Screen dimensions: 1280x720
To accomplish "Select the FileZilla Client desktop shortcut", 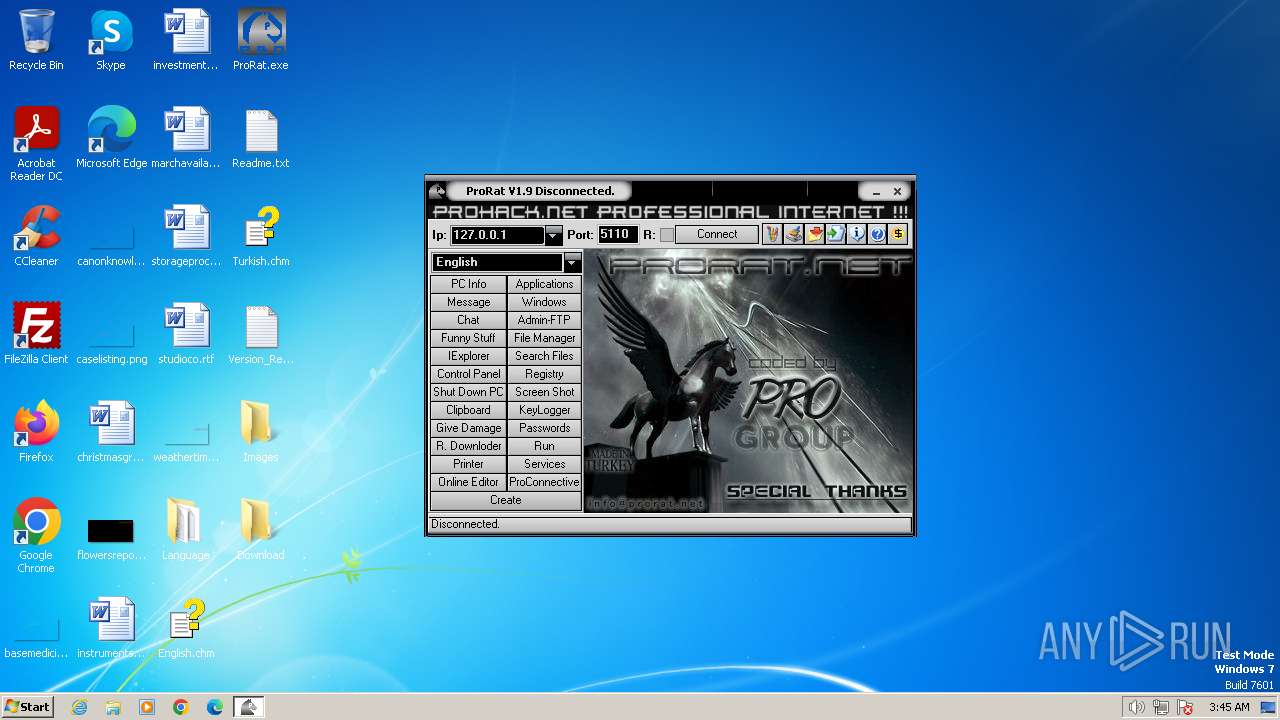I will pos(36,334).
